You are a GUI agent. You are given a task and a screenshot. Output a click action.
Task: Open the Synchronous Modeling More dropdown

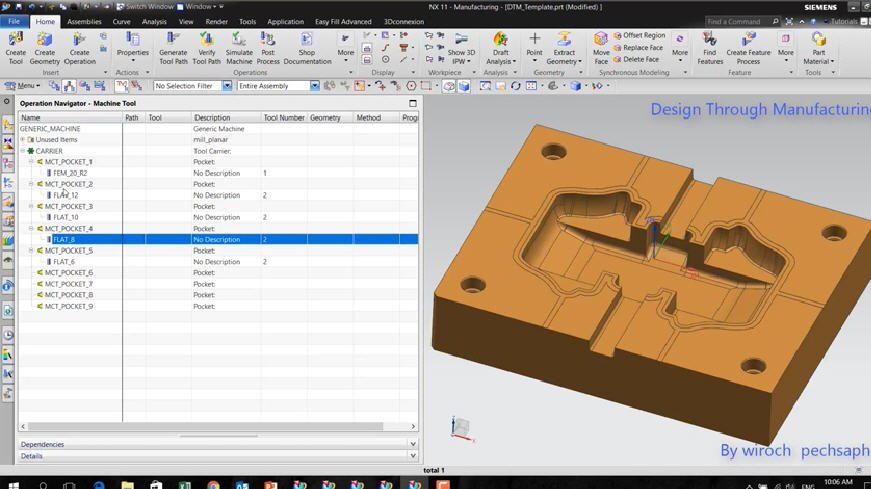(x=680, y=47)
